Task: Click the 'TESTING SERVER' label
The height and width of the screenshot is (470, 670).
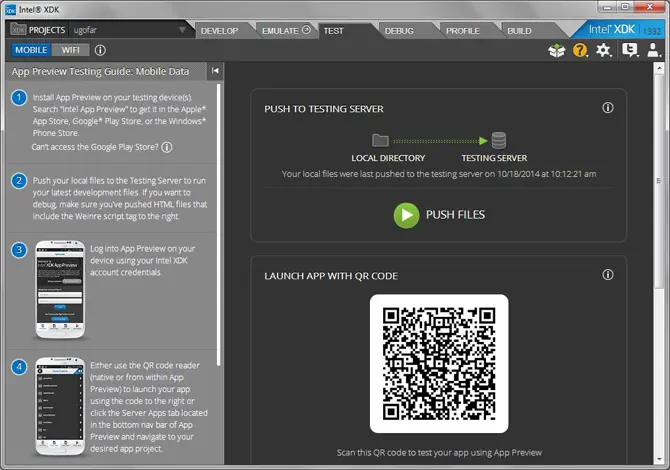Action: click(x=494, y=158)
